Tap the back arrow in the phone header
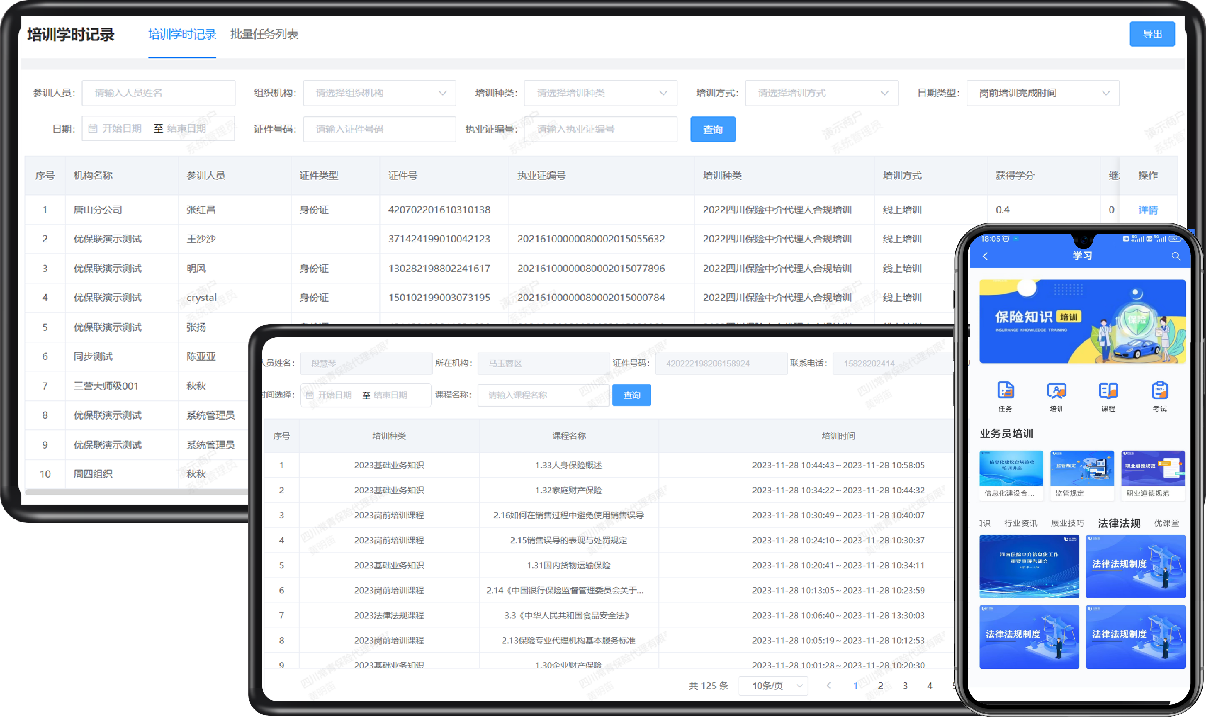 [x=986, y=257]
